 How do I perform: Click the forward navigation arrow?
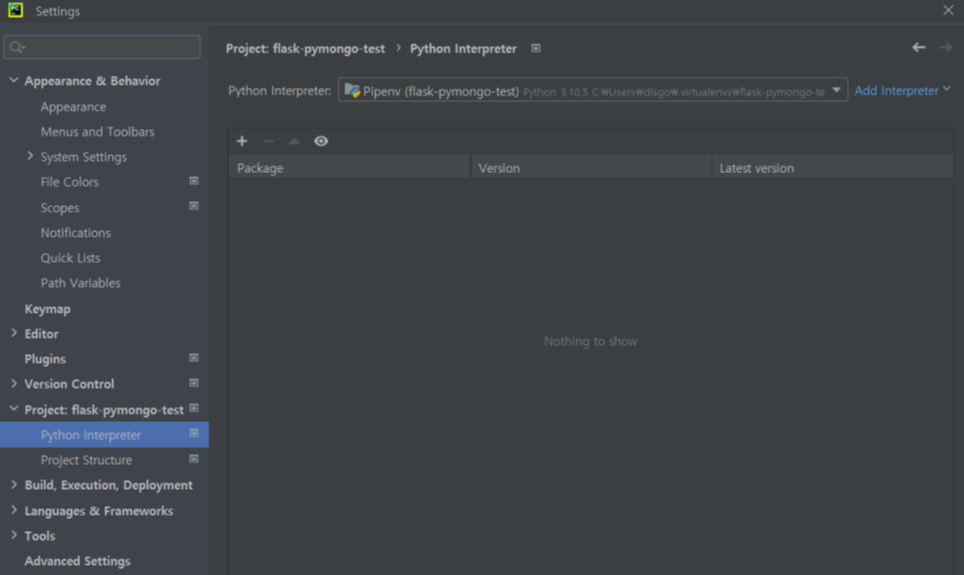pyautogui.click(x=945, y=47)
